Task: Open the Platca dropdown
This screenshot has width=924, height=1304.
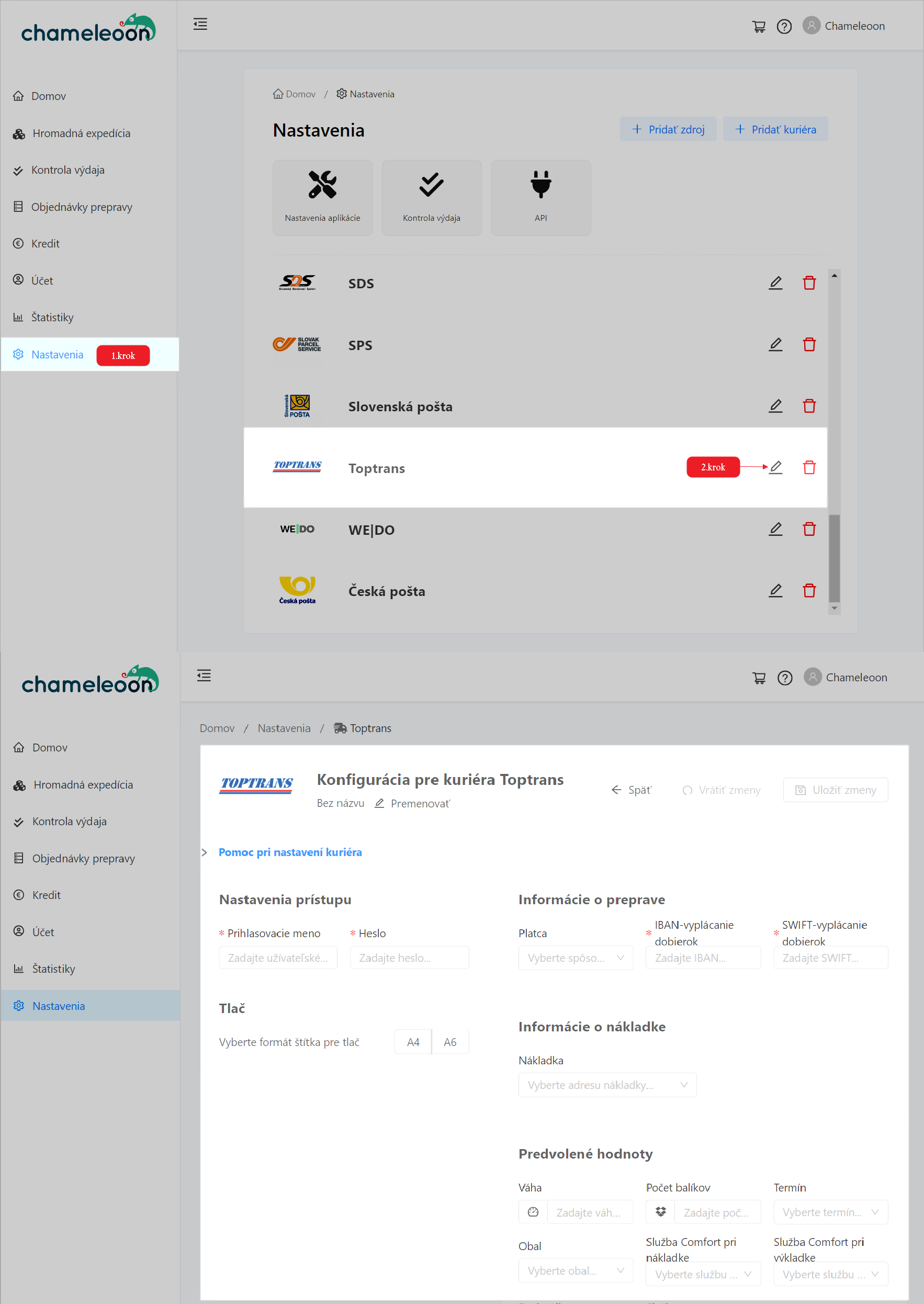Action: [576, 958]
